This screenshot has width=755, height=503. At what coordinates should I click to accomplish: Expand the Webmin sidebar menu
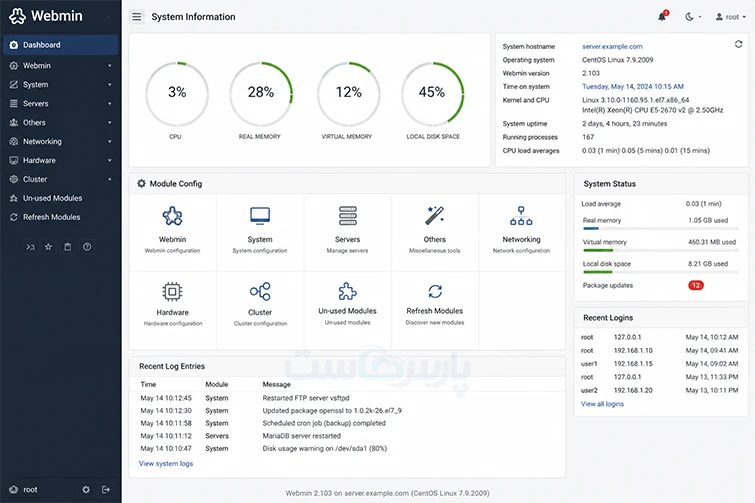coord(60,65)
